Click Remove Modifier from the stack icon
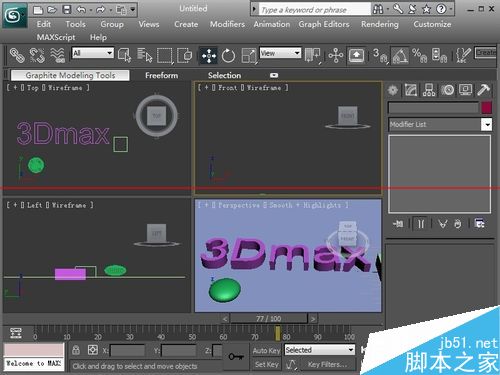This screenshot has width=500, height=375. click(458, 224)
